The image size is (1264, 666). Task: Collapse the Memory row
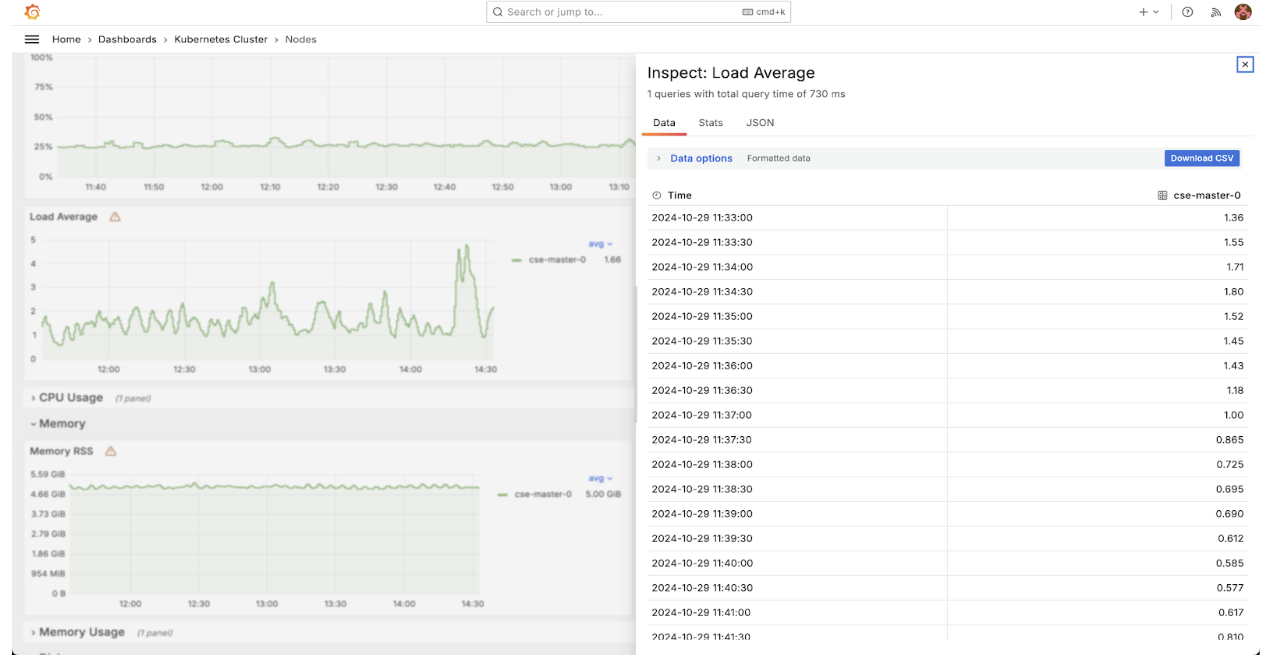pyautogui.click(x=61, y=424)
